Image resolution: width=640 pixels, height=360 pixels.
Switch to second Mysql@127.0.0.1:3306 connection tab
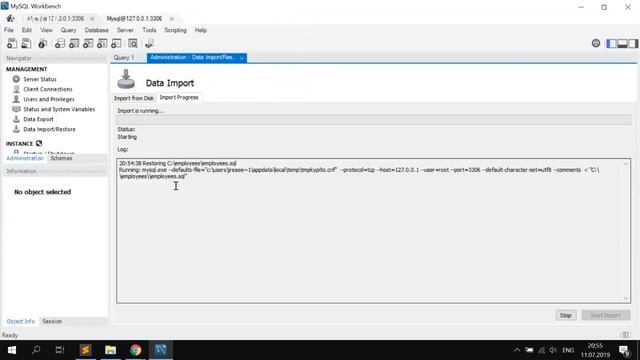coord(134,19)
